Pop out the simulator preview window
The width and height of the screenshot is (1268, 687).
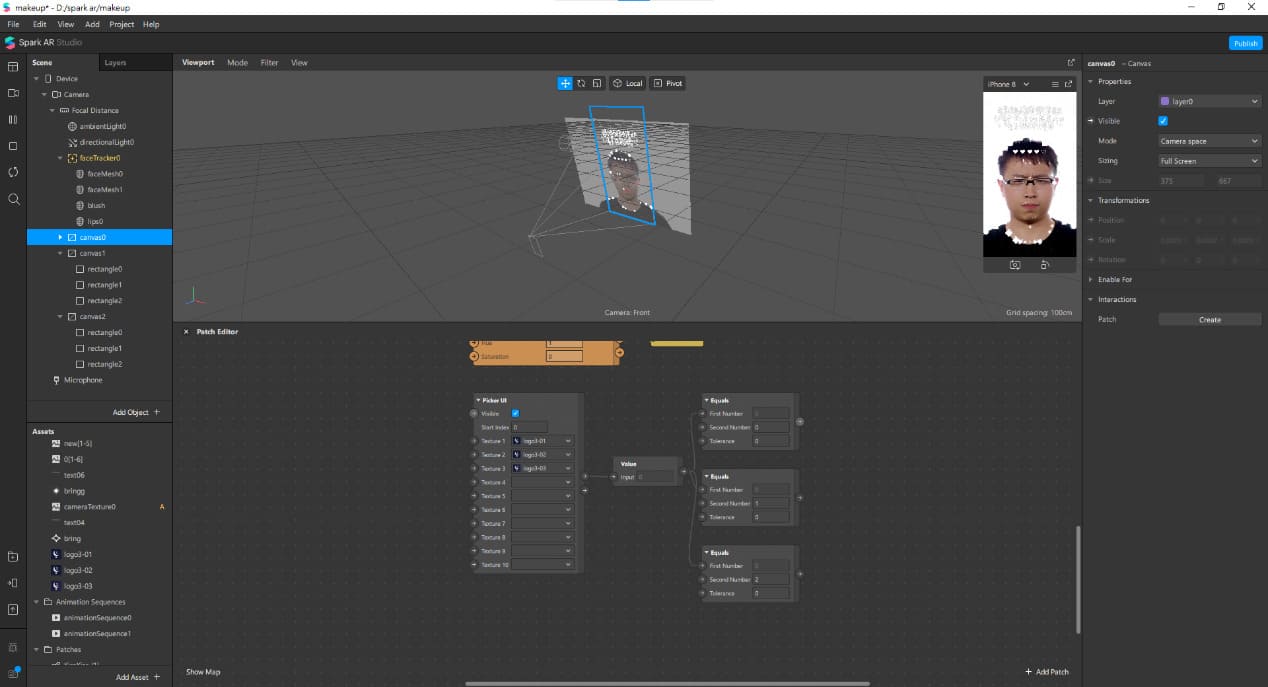[1068, 84]
